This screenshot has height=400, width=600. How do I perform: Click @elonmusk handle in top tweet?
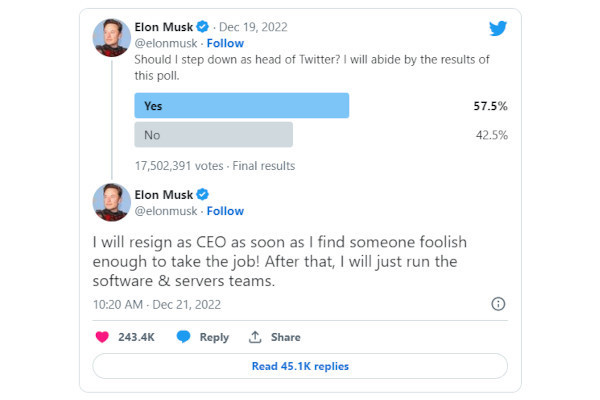point(166,43)
